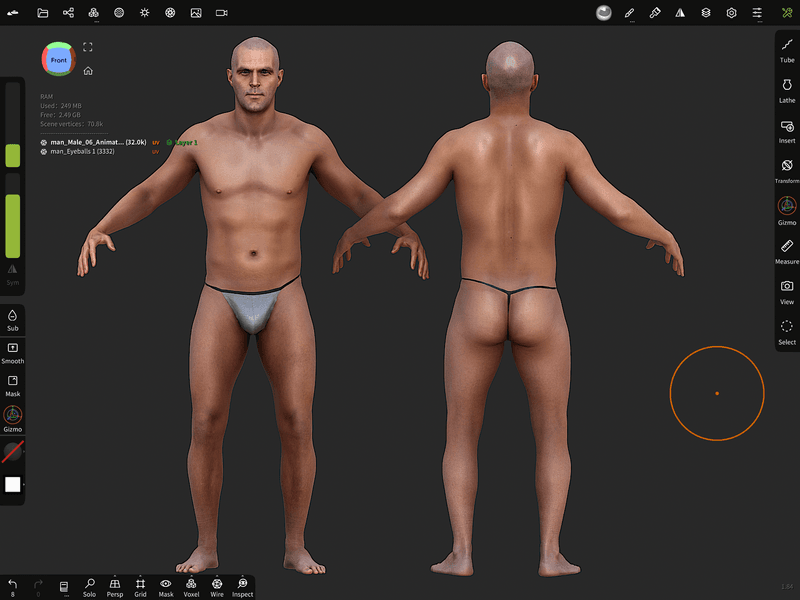Viewport: 800px width, 600px height.
Task: Open the matcap sphere preview menu
Action: tap(604, 13)
